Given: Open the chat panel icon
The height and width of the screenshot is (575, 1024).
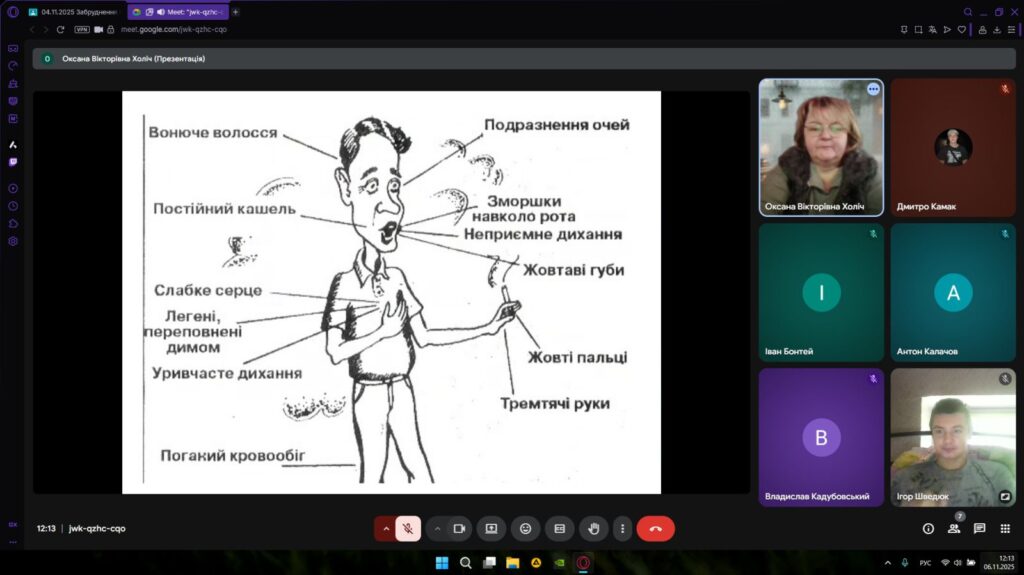Looking at the screenshot, I should point(979,528).
